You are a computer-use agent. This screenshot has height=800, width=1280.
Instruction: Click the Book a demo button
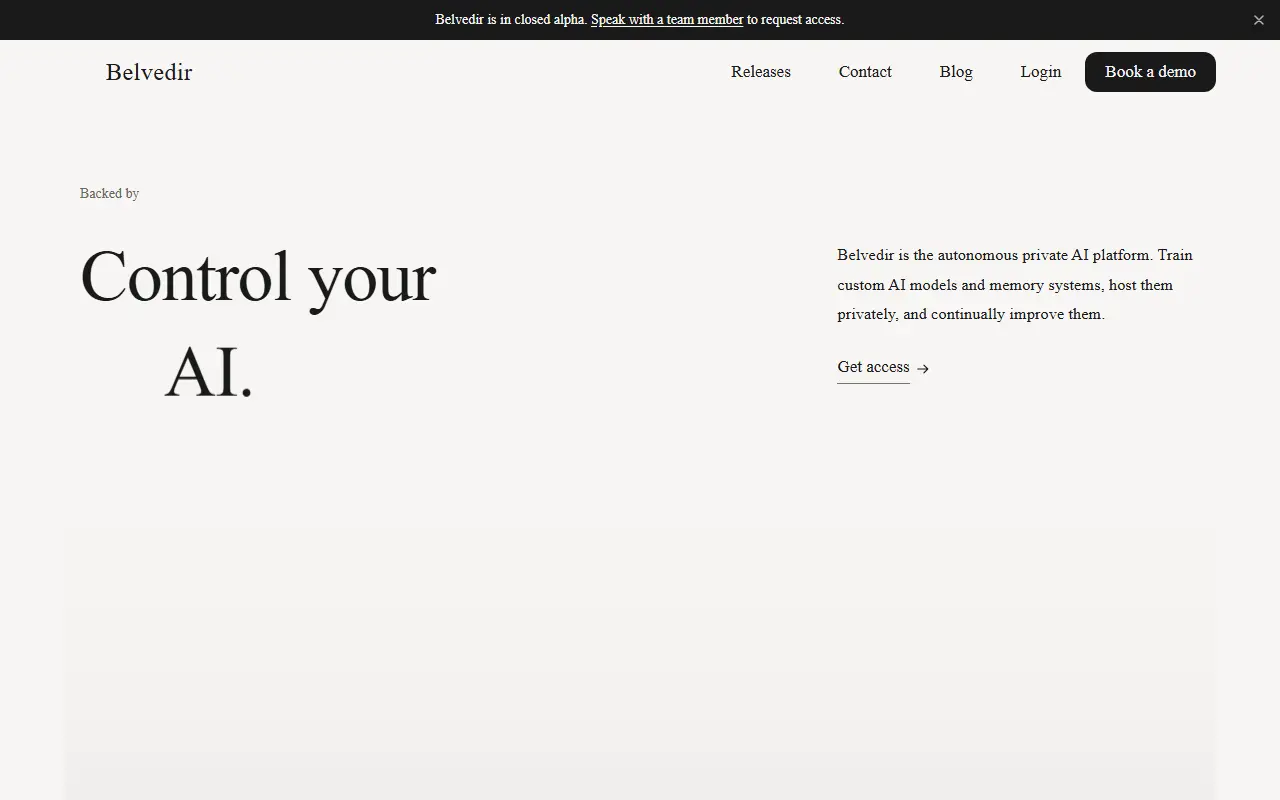[x=1150, y=72]
